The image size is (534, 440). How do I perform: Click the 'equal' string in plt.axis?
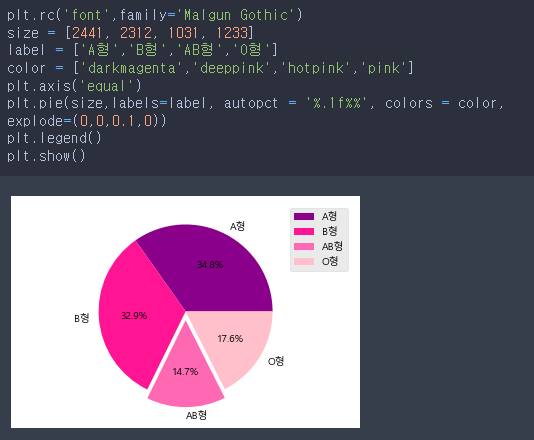coord(106,86)
